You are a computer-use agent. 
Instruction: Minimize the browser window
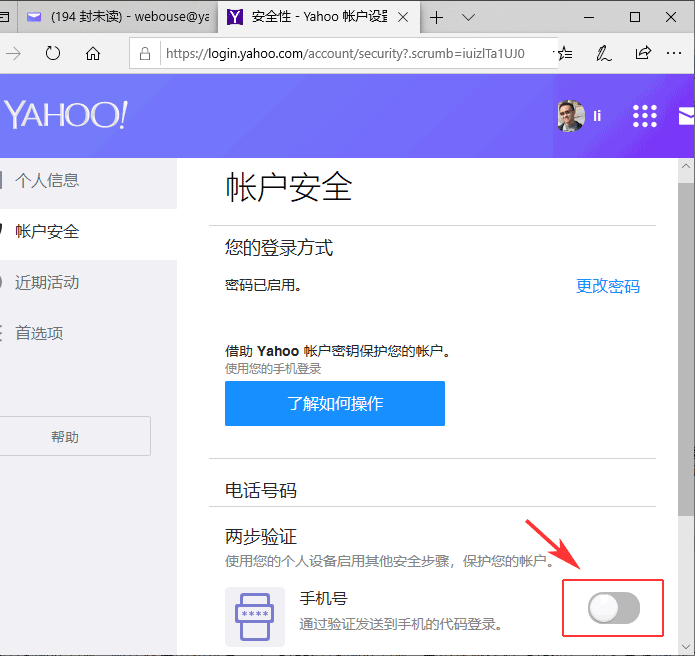(589, 17)
